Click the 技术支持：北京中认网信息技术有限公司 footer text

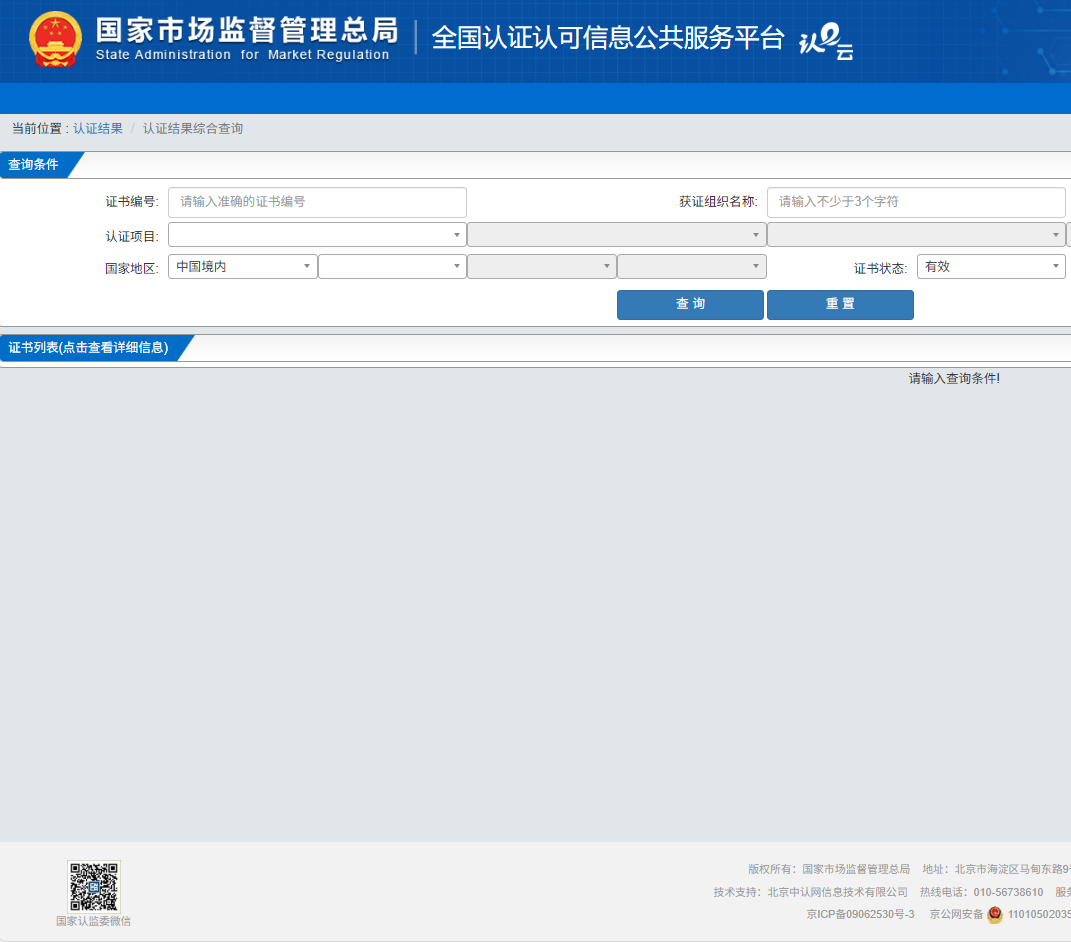[811, 892]
